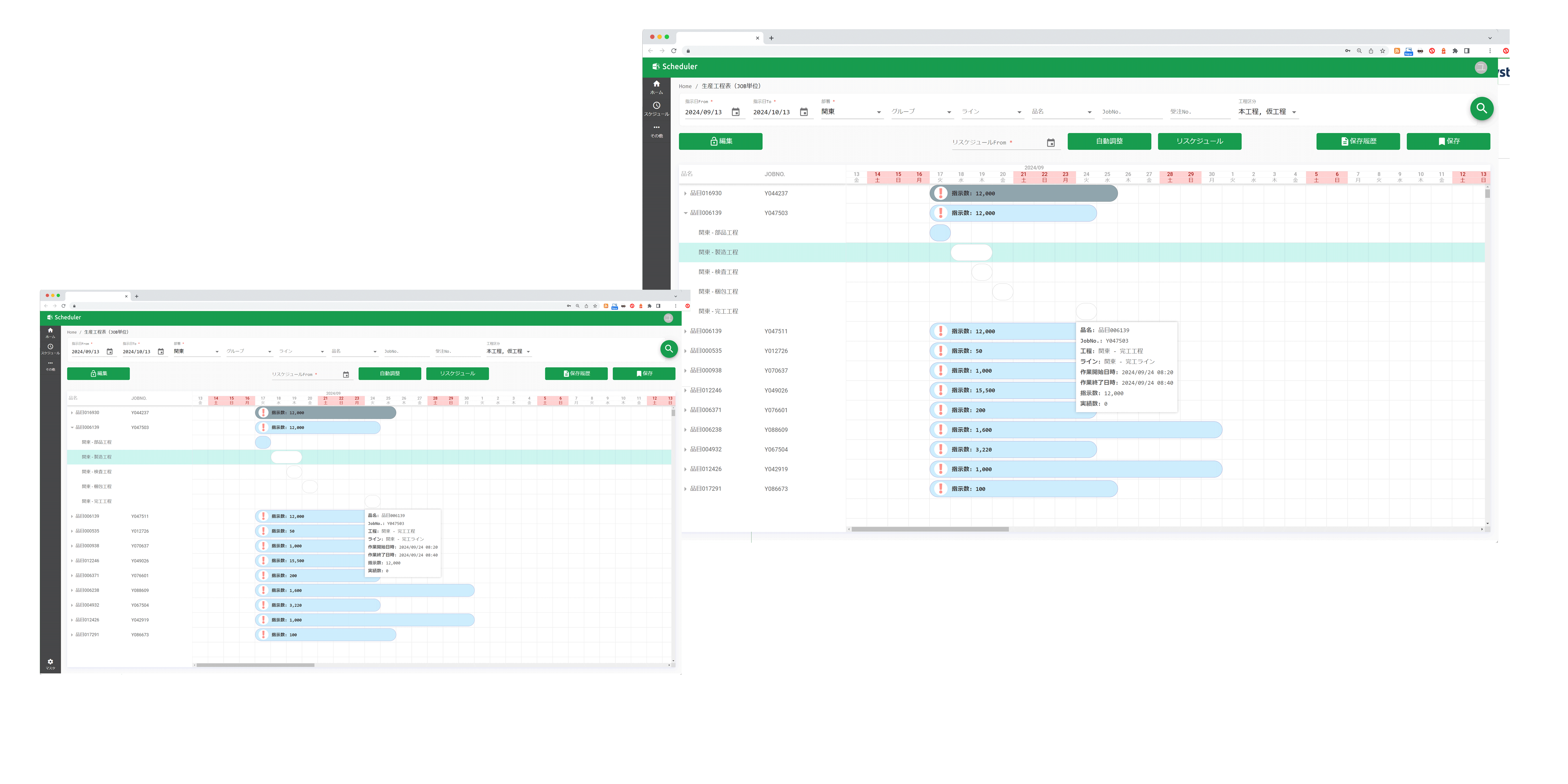Open the 工程区分 dropdown in large window
1568x784 pixels.
pyautogui.click(x=1268, y=112)
